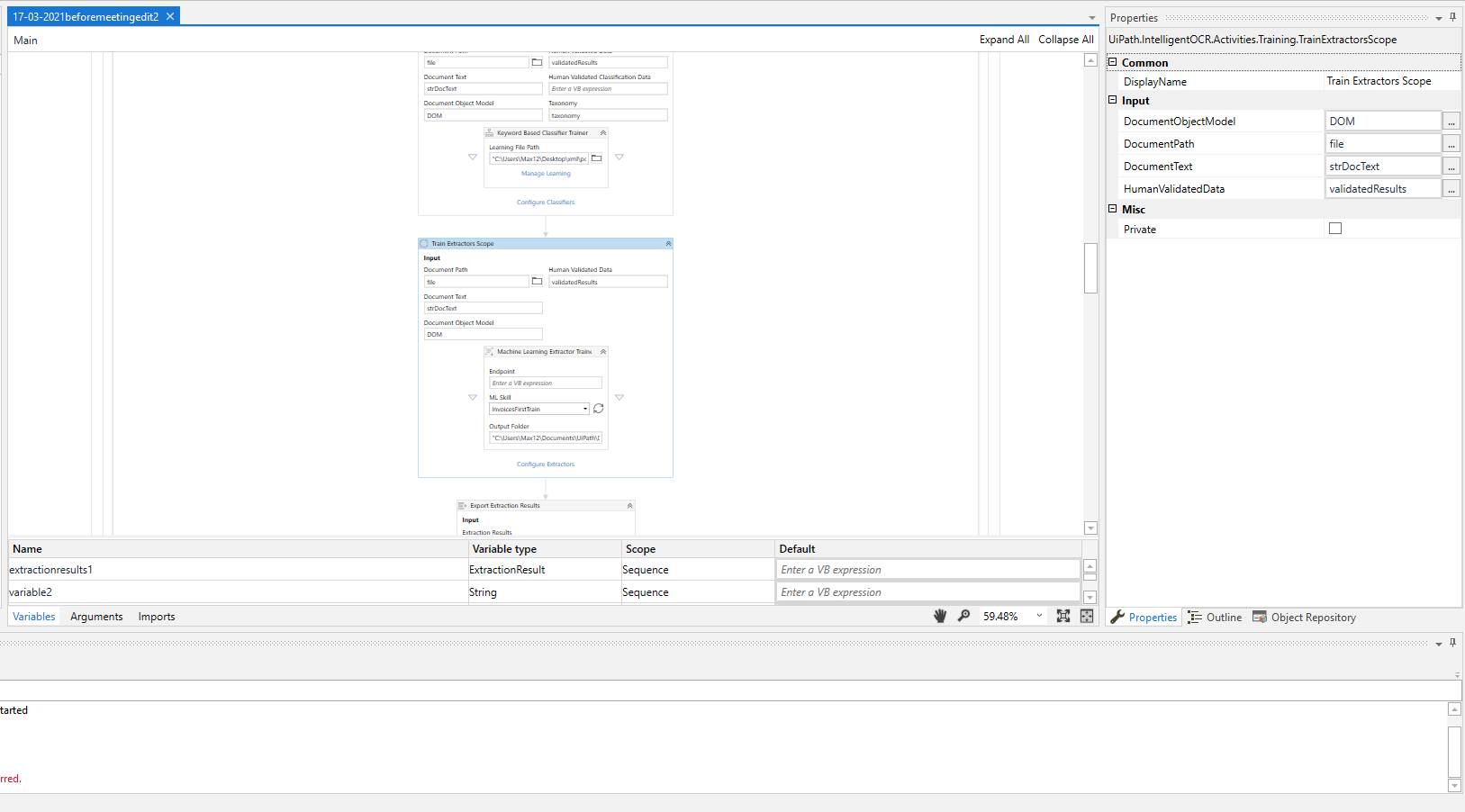This screenshot has height=812, width=1465.
Task: Open expression editor for DocumentText property
Action: coord(1451,166)
